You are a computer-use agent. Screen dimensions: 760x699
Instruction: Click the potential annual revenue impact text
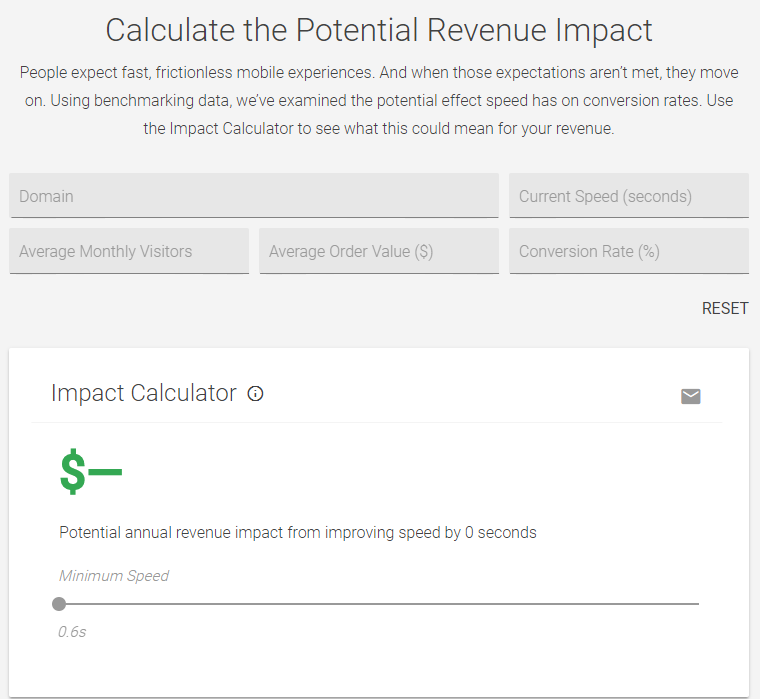click(298, 533)
